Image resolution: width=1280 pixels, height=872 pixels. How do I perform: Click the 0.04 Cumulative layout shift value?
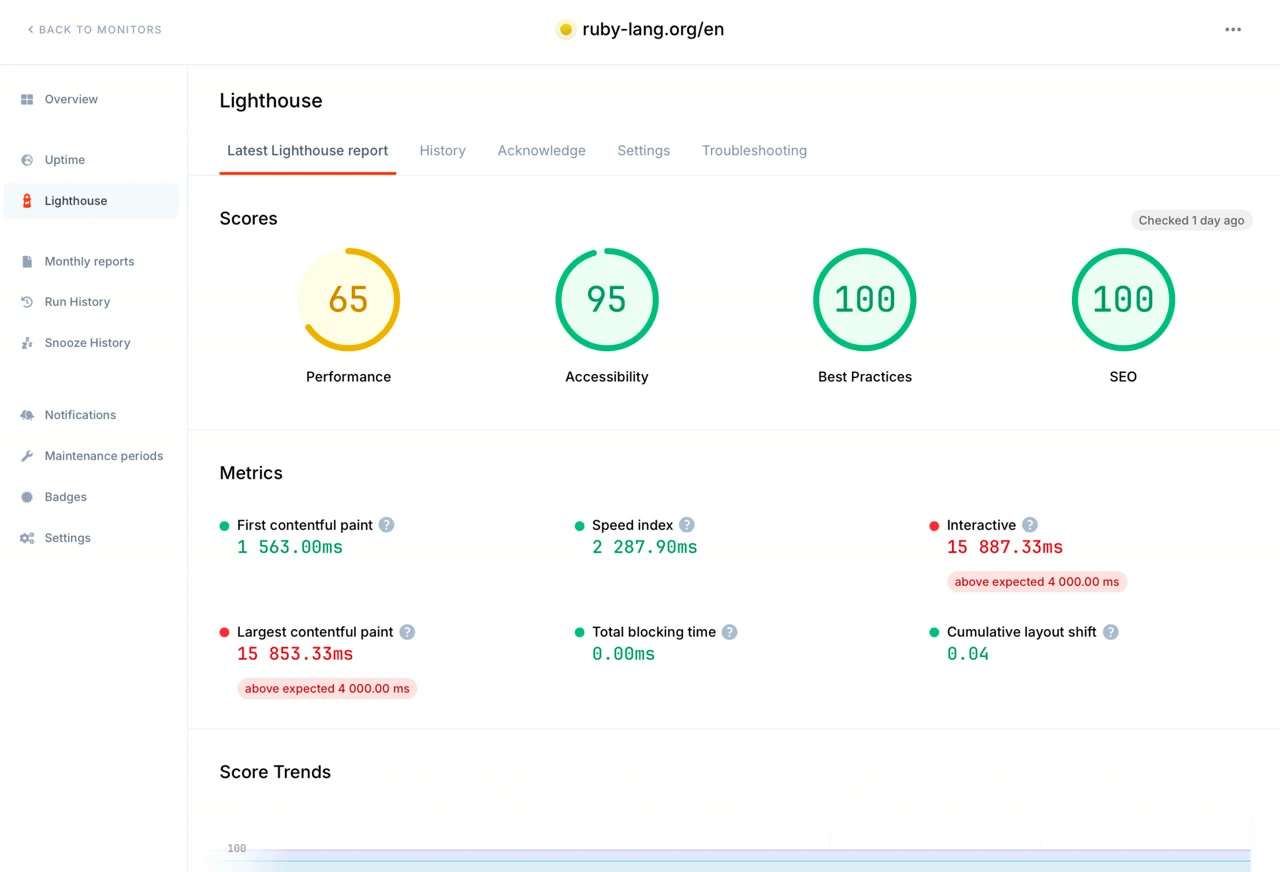pyautogui.click(x=968, y=654)
